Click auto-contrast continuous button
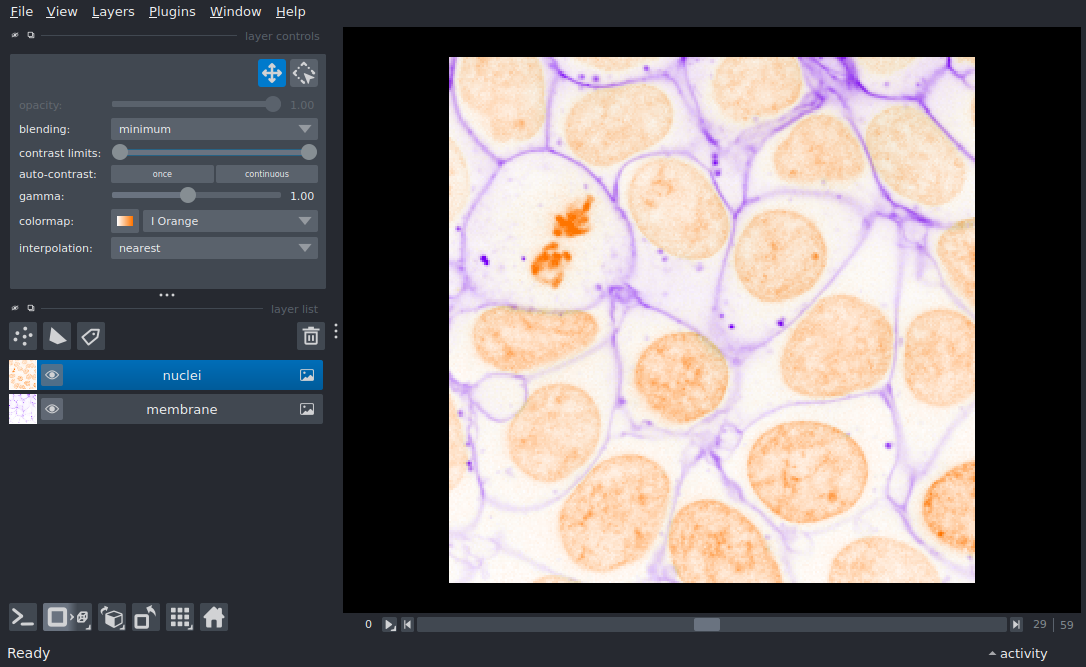The image size is (1086, 667). pyautogui.click(x=267, y=174)
